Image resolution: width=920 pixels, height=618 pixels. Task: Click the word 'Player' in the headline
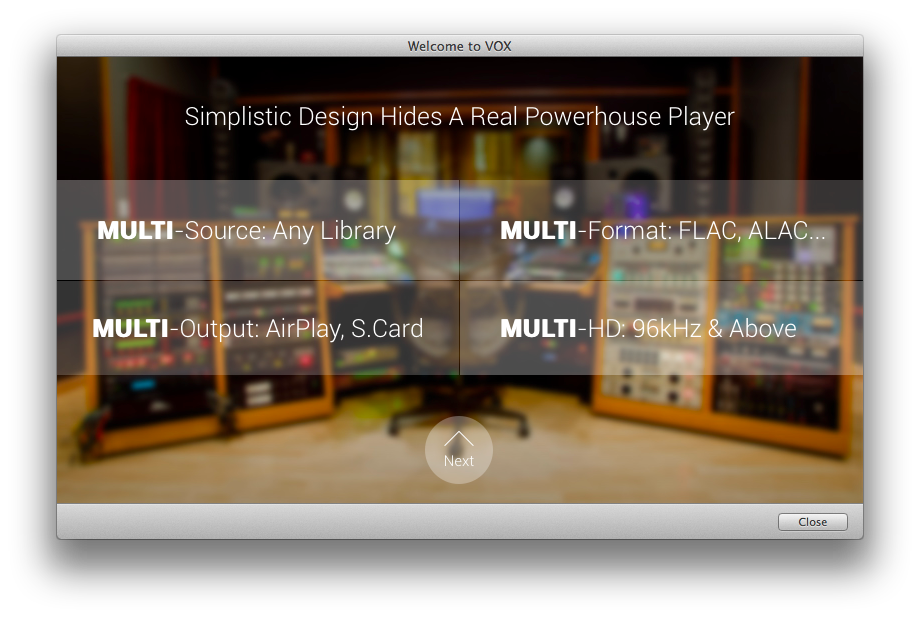click(701, 117)
